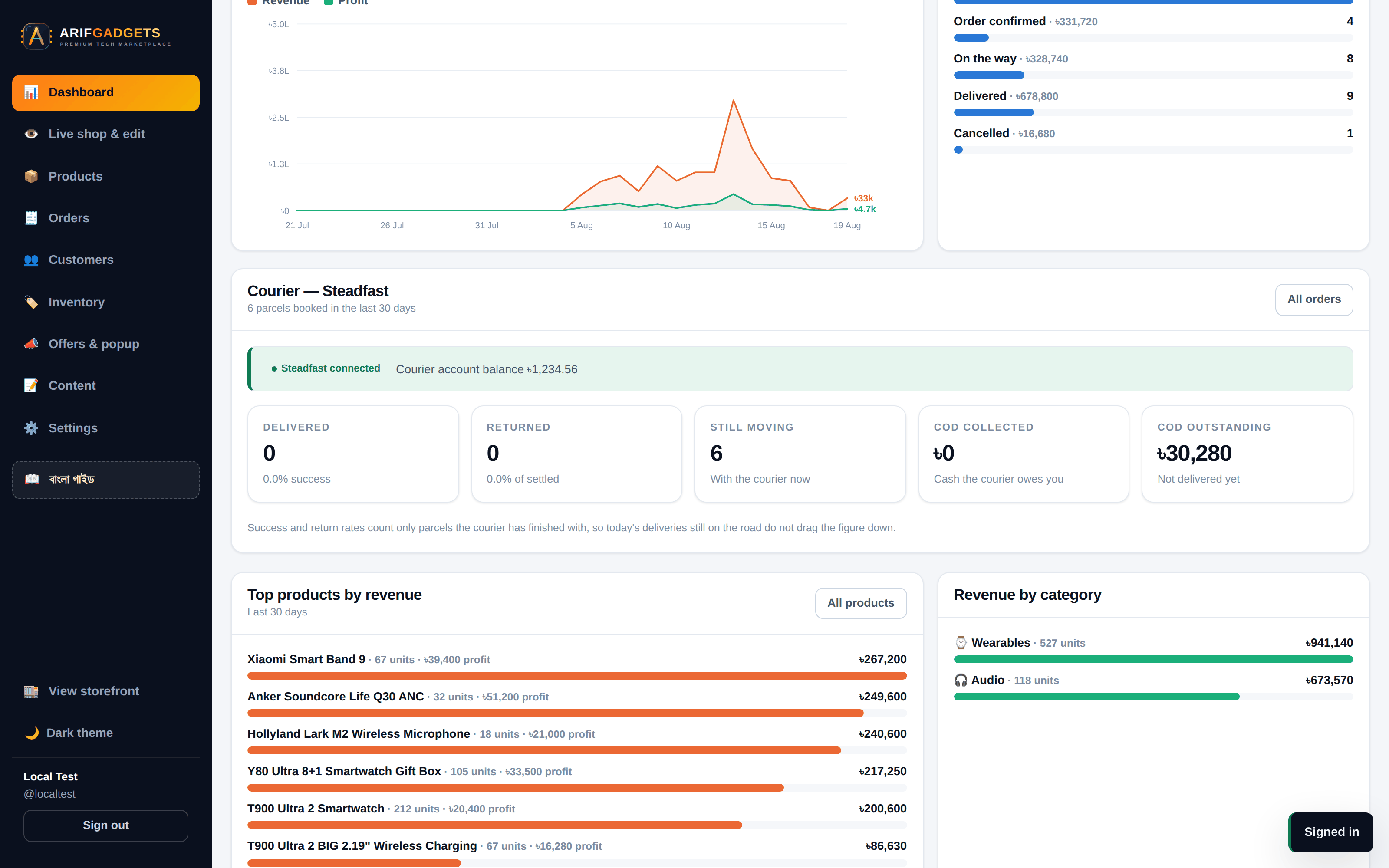Click the Wearables ৳941,140 revenue amount
This screenshot has width=1389, height=868.
click(x=1329, y=643)
